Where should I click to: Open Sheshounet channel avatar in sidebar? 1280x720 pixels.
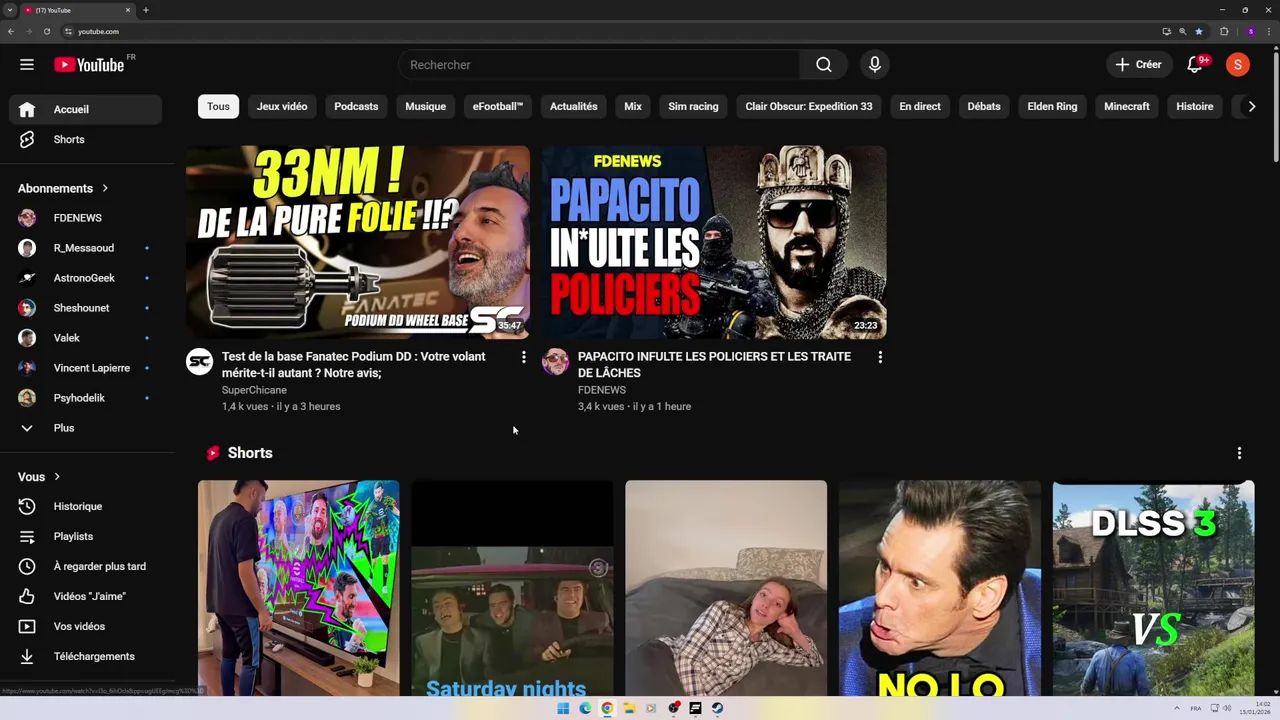click(x=27, y=308)
